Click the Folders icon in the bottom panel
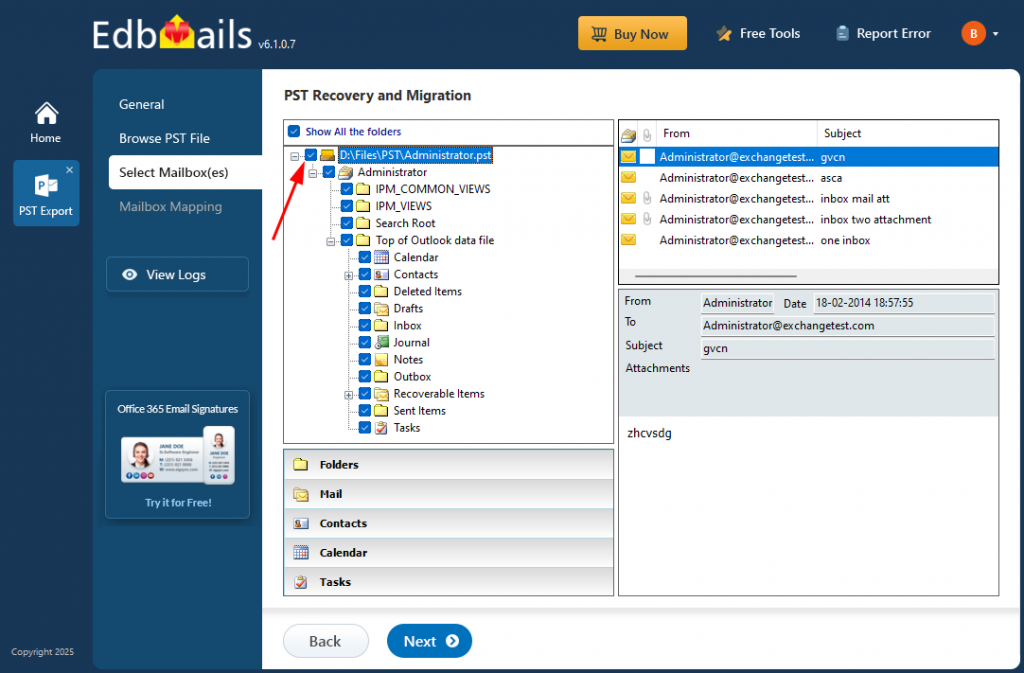Screen dimensions: 1024x673 [300, 465]
